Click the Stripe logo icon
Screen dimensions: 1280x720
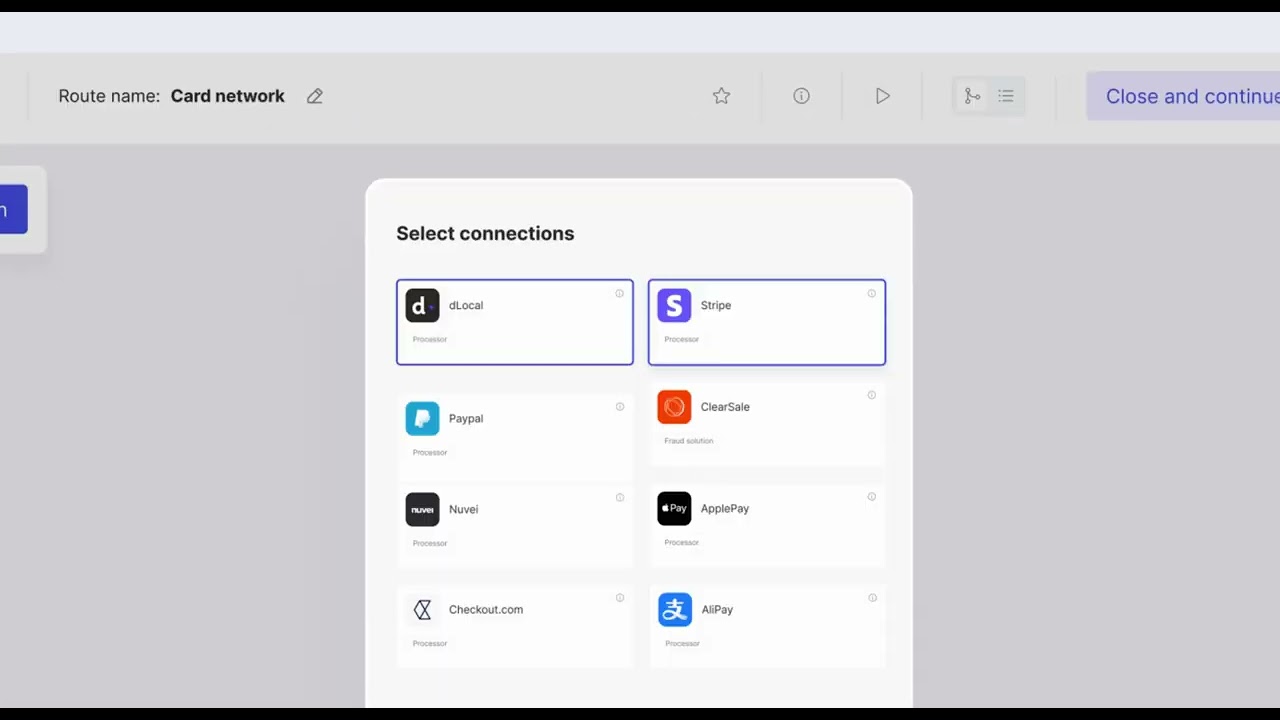674,305
